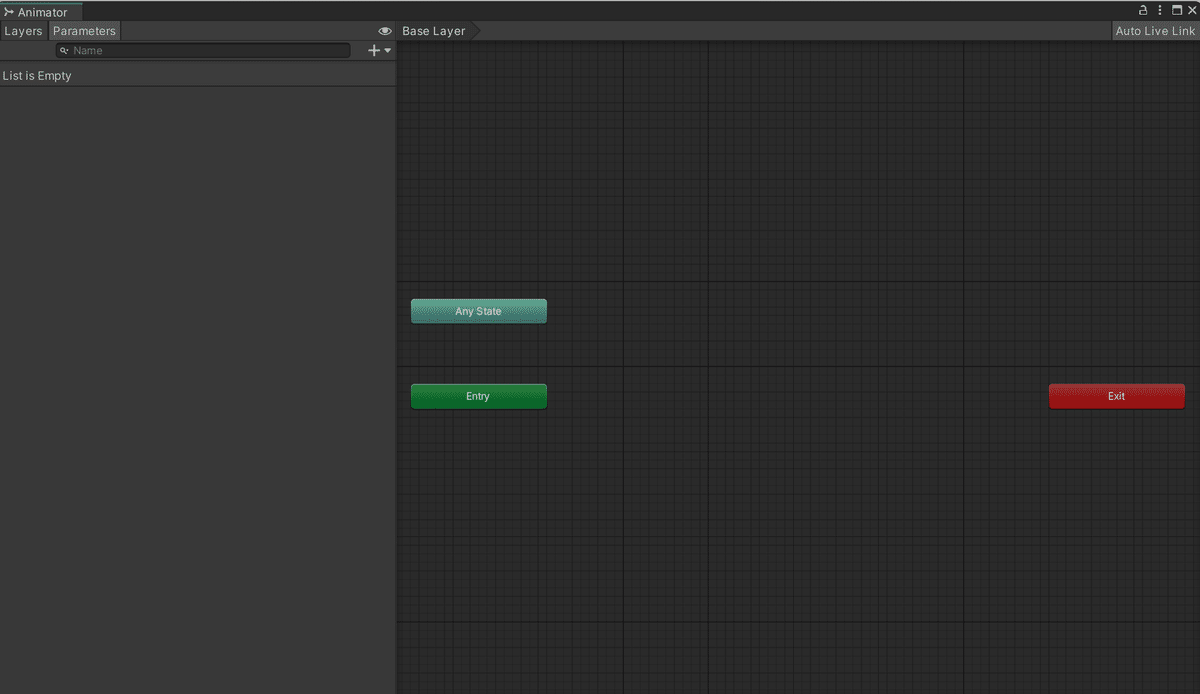Screen dimensions: 1200x694
Task: Open the Base Layer breadcrumb
Action: coord(433,31)
